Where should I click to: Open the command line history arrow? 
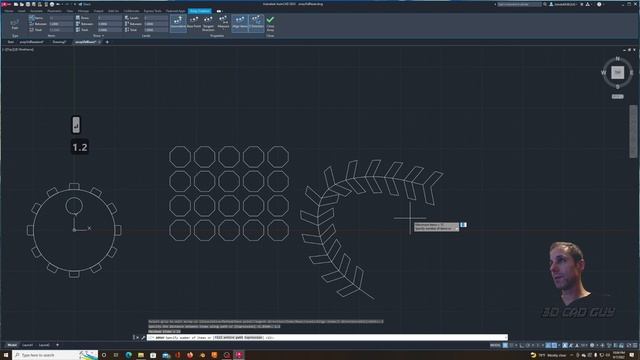pyautogui.click(x=506, y=338)
